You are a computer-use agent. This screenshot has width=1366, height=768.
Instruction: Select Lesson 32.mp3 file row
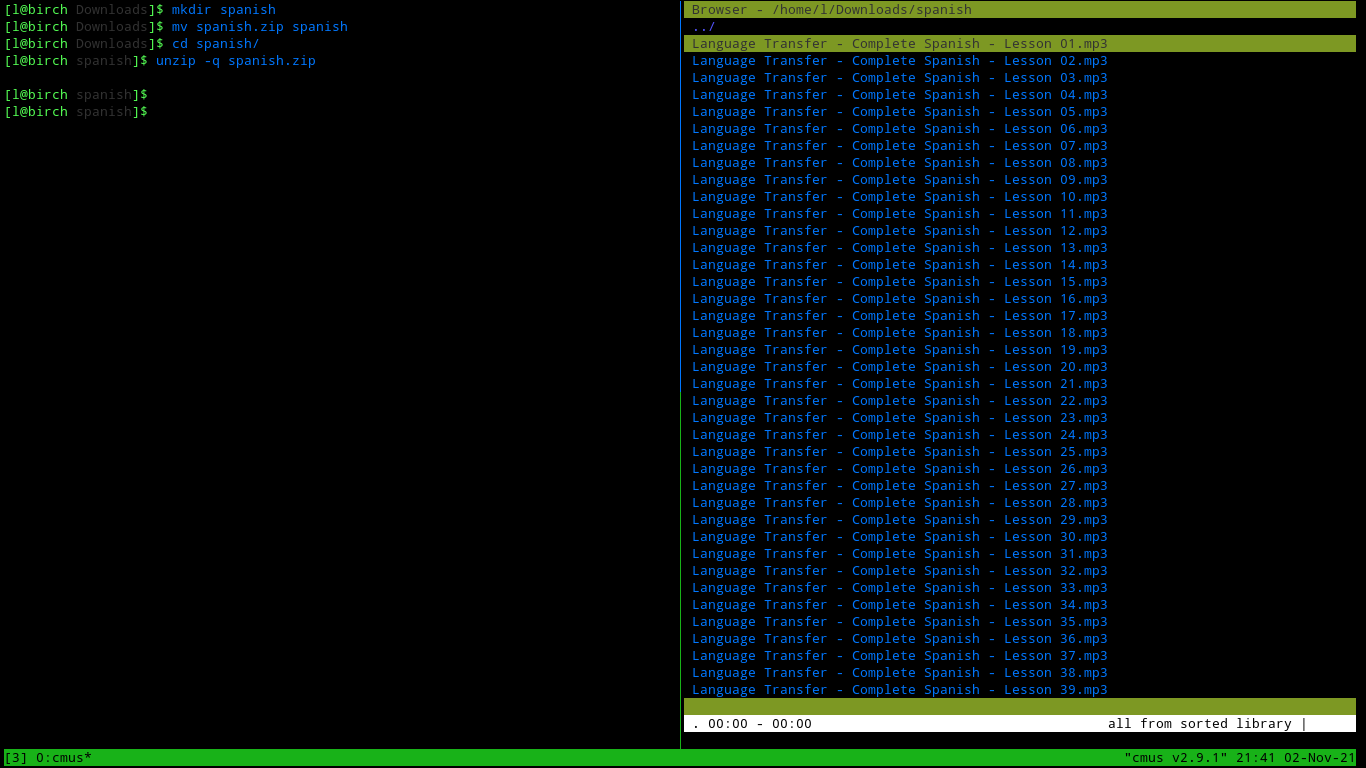click(1020, 570)
